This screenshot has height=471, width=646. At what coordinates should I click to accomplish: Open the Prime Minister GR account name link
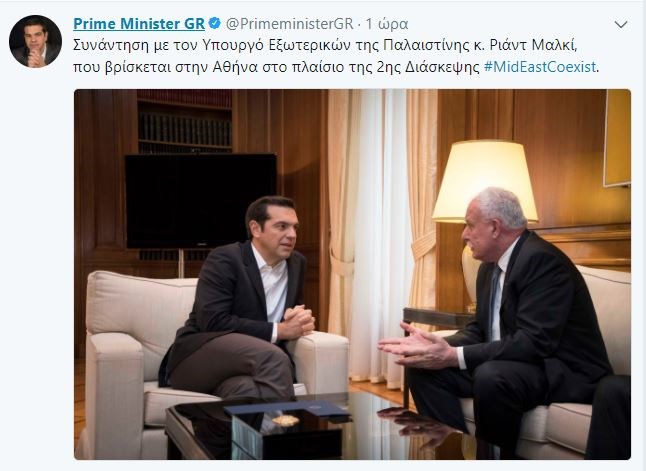click(x=139, y=23)
